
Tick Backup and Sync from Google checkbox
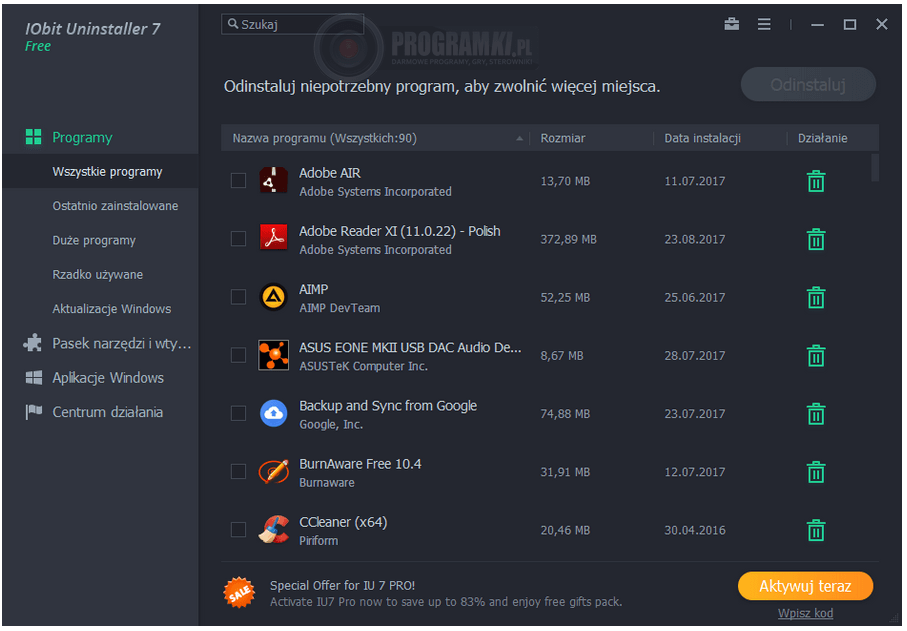[238, 413]
